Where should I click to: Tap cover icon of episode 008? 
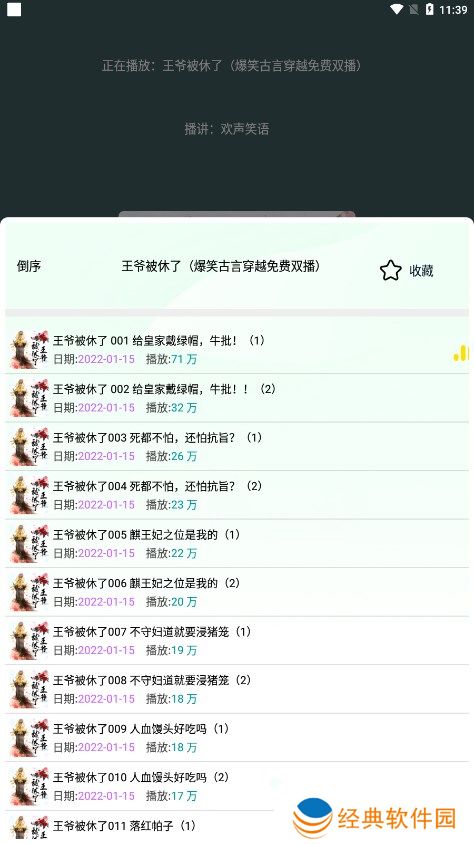click(x=30, y=689)
